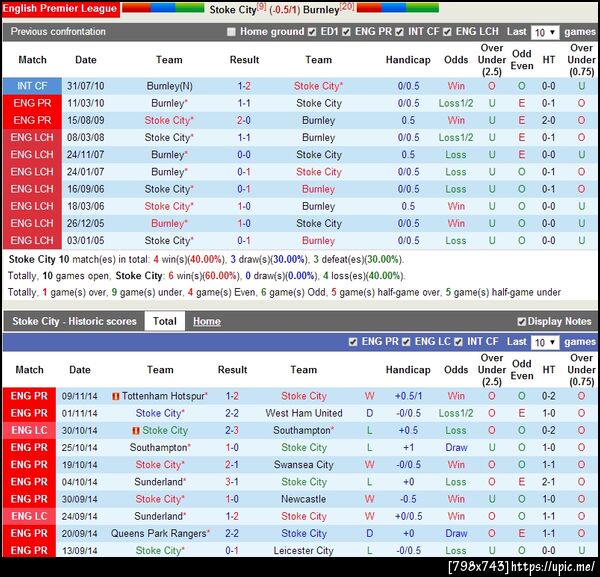Click the Loss1/2 odds on 01/11/14 row

point(456,413)
